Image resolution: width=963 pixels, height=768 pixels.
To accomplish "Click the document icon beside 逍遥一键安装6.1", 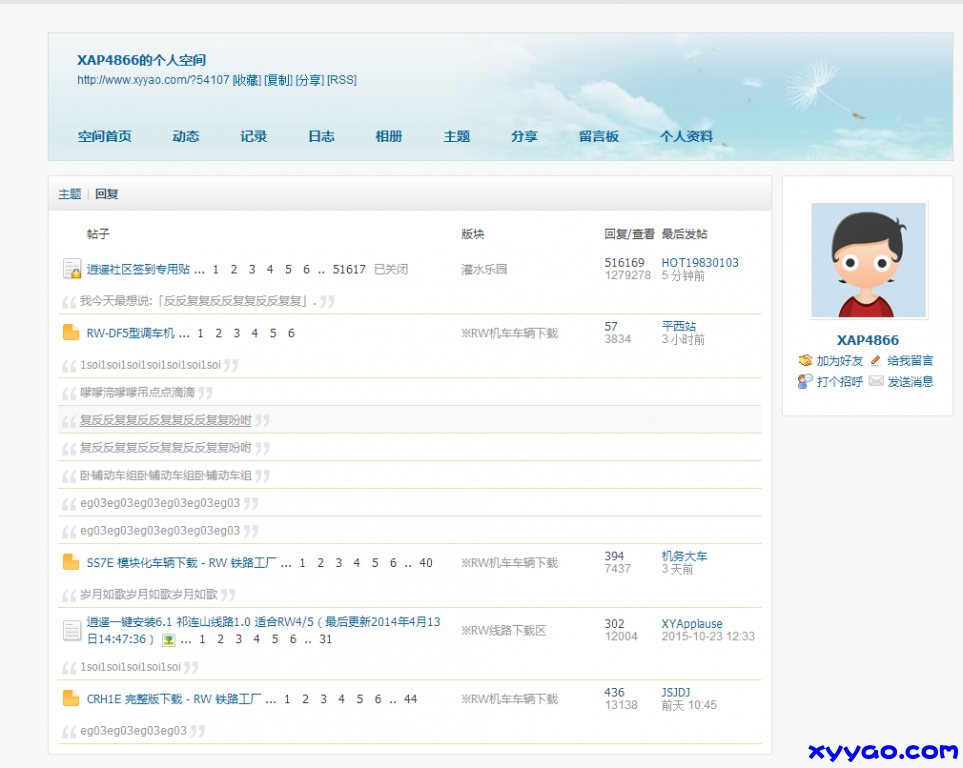I will coord(71,630).
